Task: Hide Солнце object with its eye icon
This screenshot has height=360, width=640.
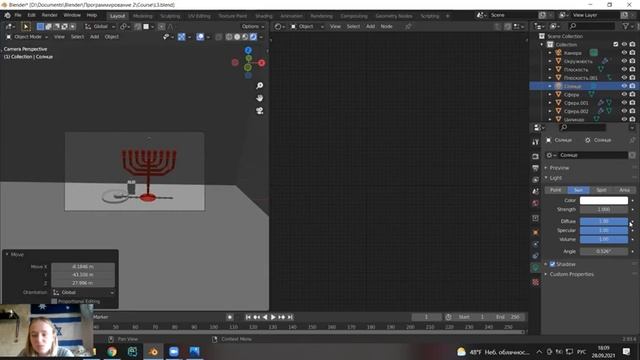Action: 624,86
